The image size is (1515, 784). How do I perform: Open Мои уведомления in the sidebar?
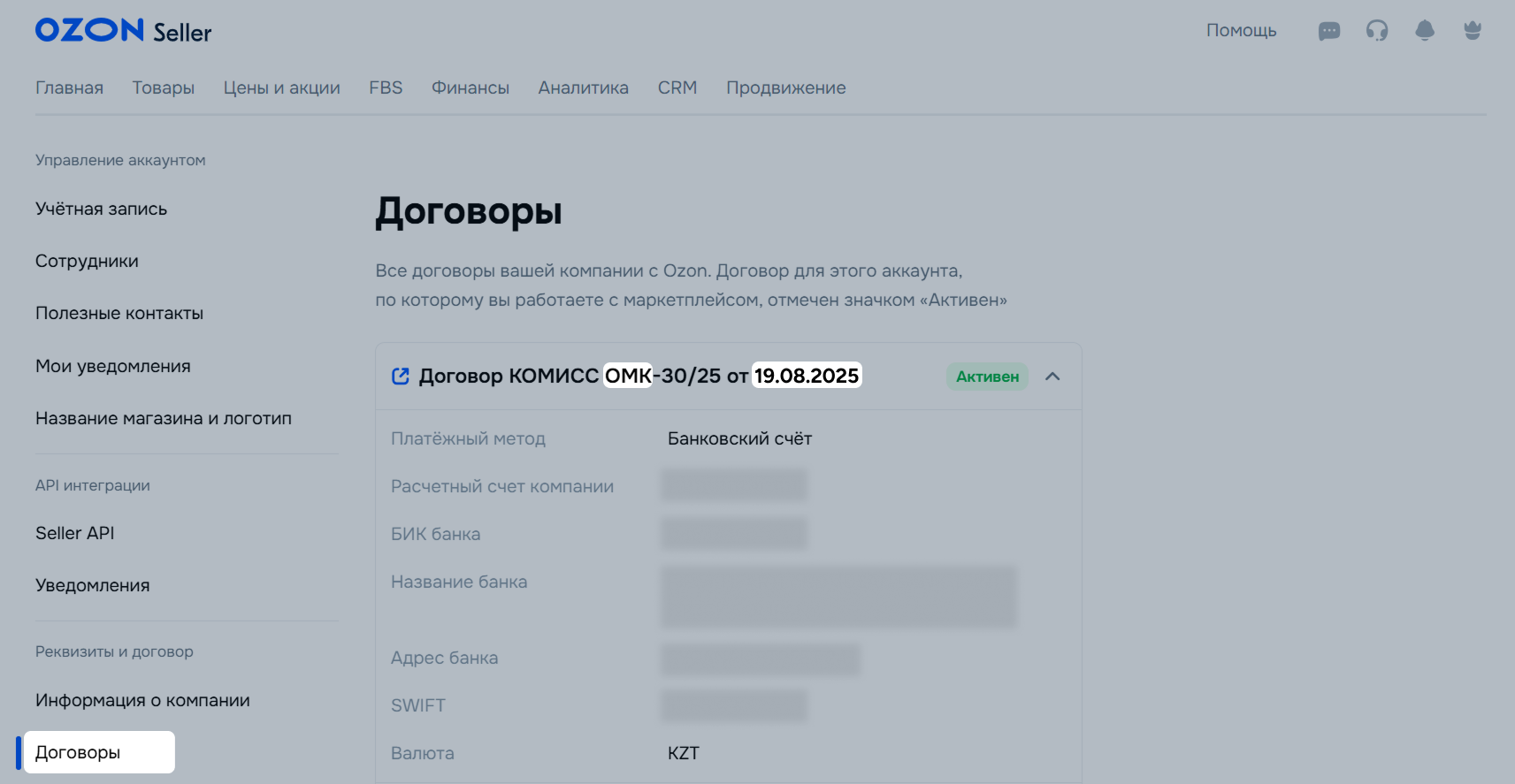113,367
